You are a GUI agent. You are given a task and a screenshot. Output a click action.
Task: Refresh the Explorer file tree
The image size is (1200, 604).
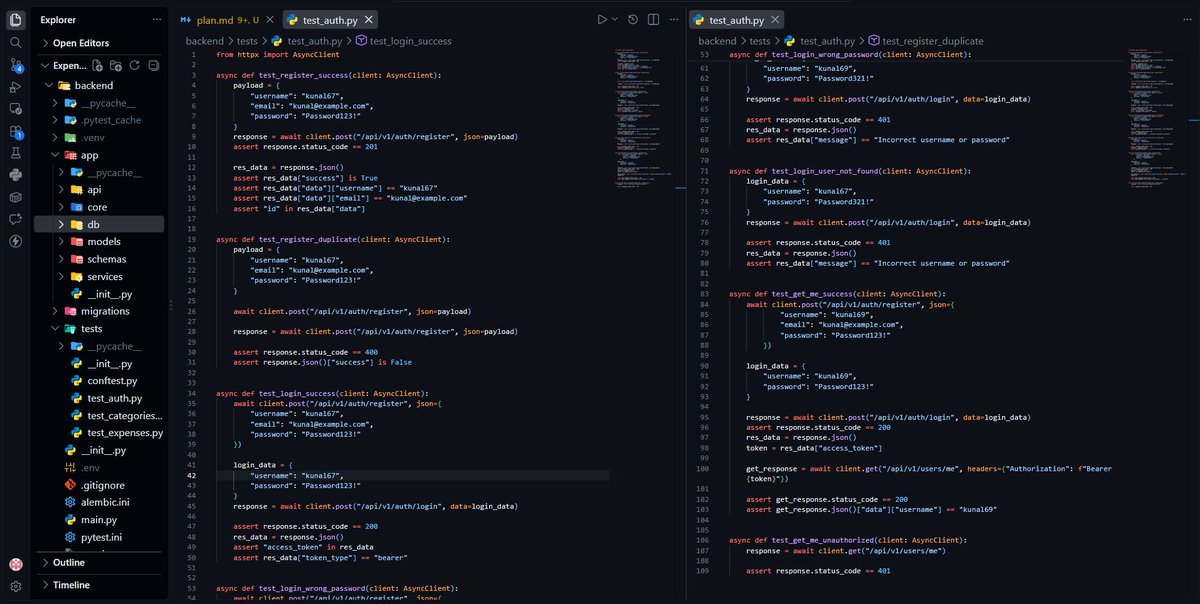point(134,65)
